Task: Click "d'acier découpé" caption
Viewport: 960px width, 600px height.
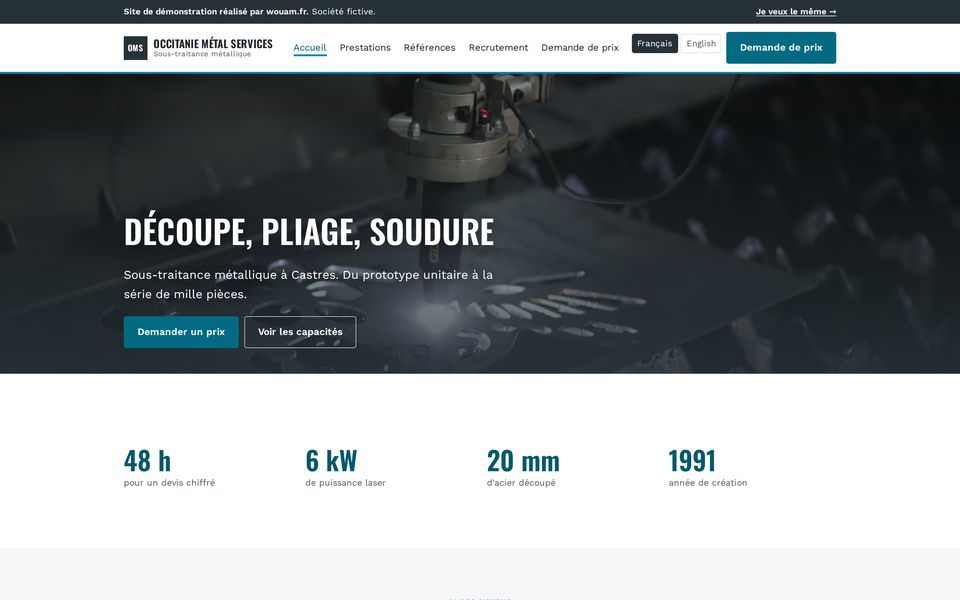Action: point(521,482)
